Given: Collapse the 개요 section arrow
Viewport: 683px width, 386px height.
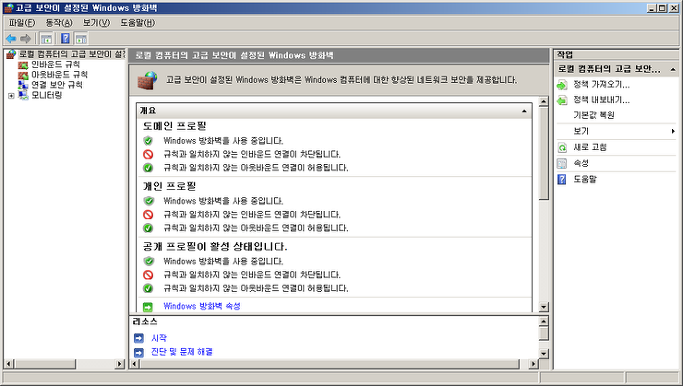Looking at the screenshot, I should 524,111.
